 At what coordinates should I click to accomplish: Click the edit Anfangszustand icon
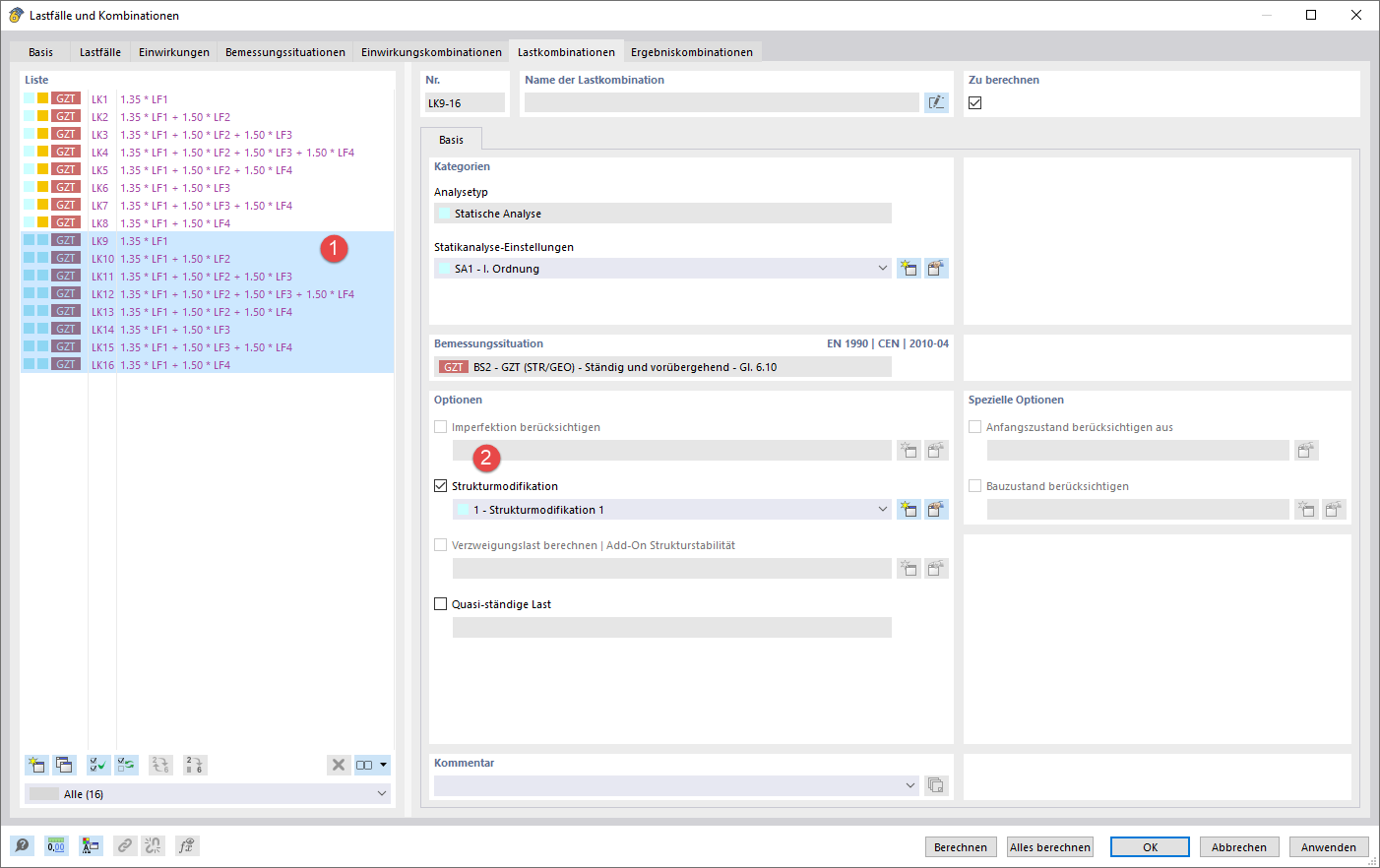coord(1306,450)
